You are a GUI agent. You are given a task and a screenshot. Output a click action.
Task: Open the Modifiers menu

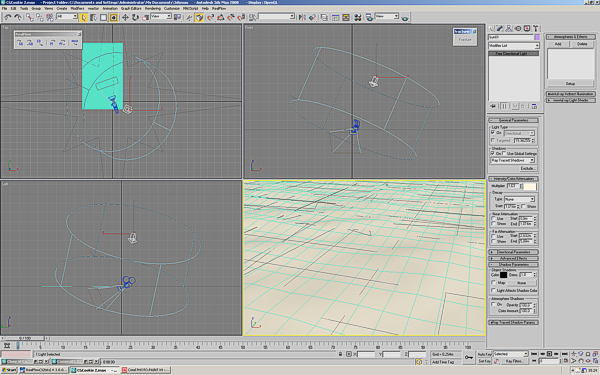click(x=77, y=8)
